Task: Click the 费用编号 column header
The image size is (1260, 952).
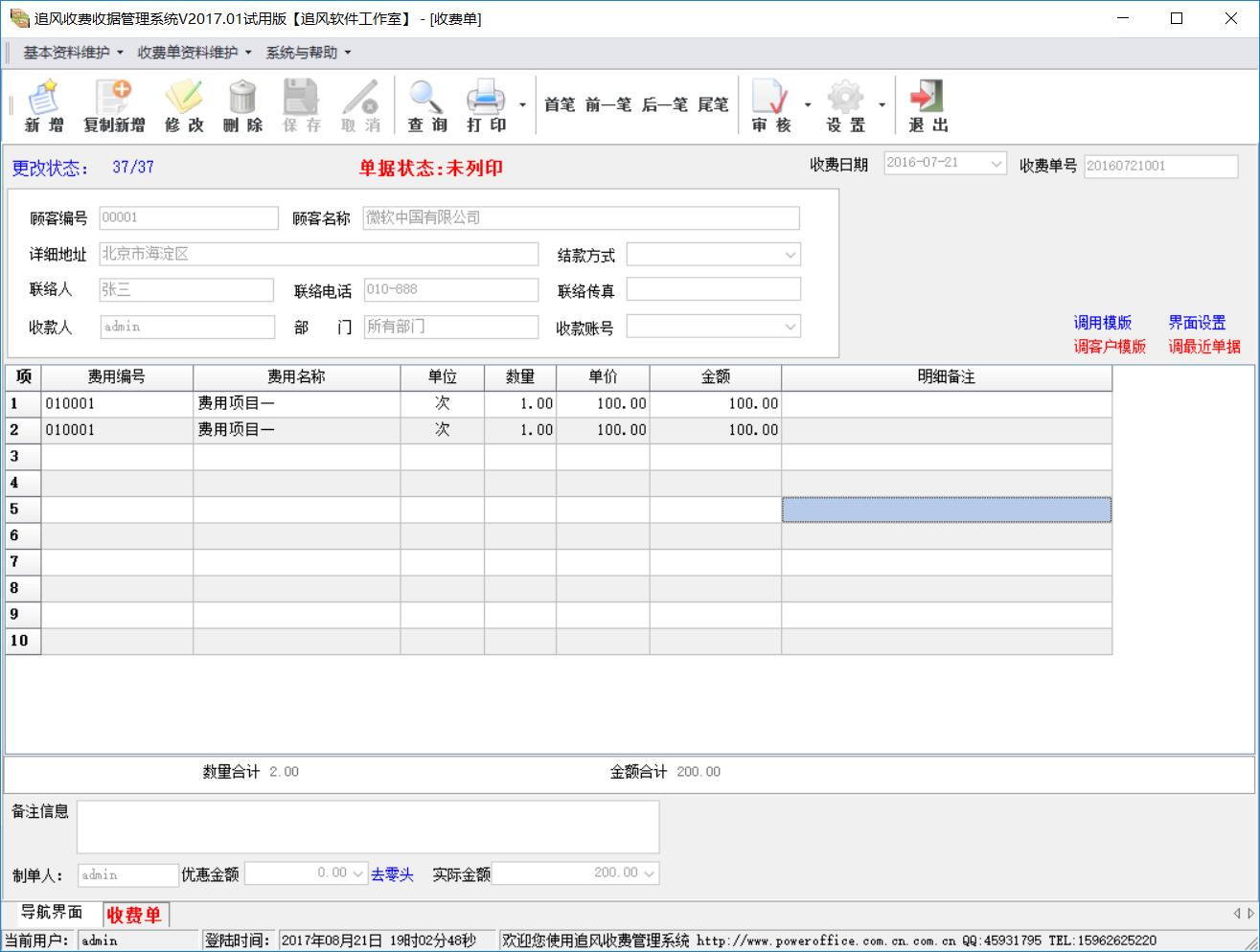Action: point(117,377)
